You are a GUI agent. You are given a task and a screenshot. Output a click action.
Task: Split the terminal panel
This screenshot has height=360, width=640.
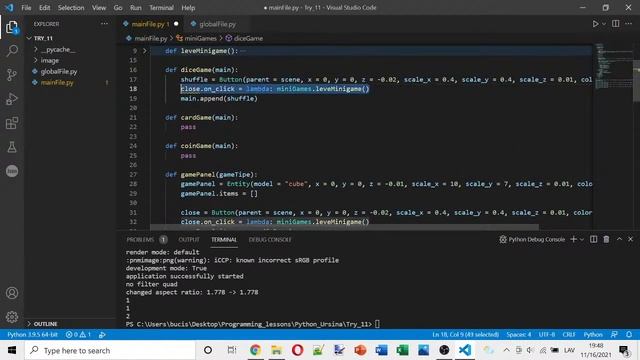593,239
